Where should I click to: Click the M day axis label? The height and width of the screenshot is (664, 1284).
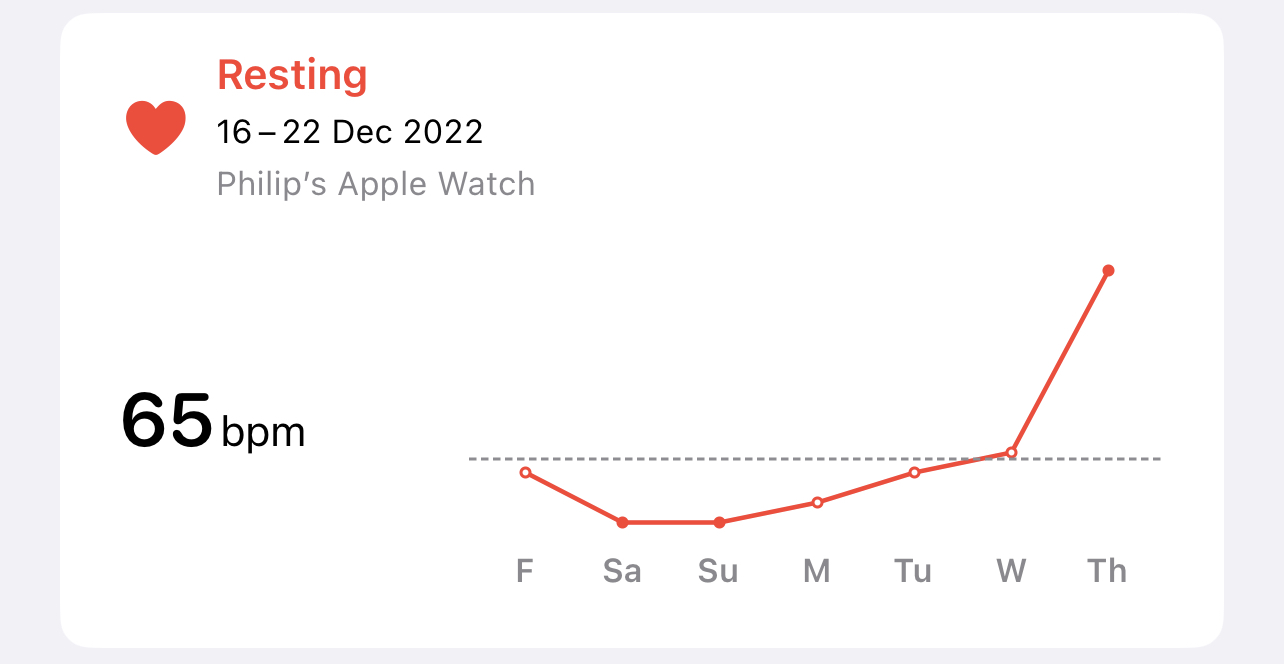[817, 571]
